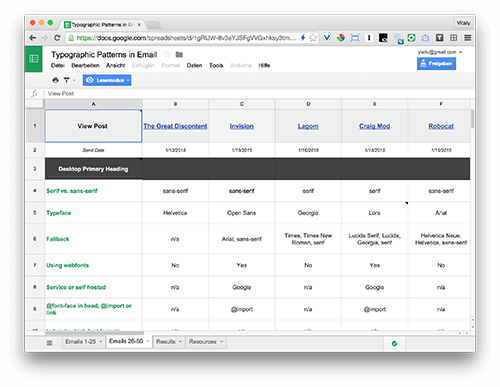Open the Datei menu
The width and height of the screenshot is (500, 387).
pos(58,65)
